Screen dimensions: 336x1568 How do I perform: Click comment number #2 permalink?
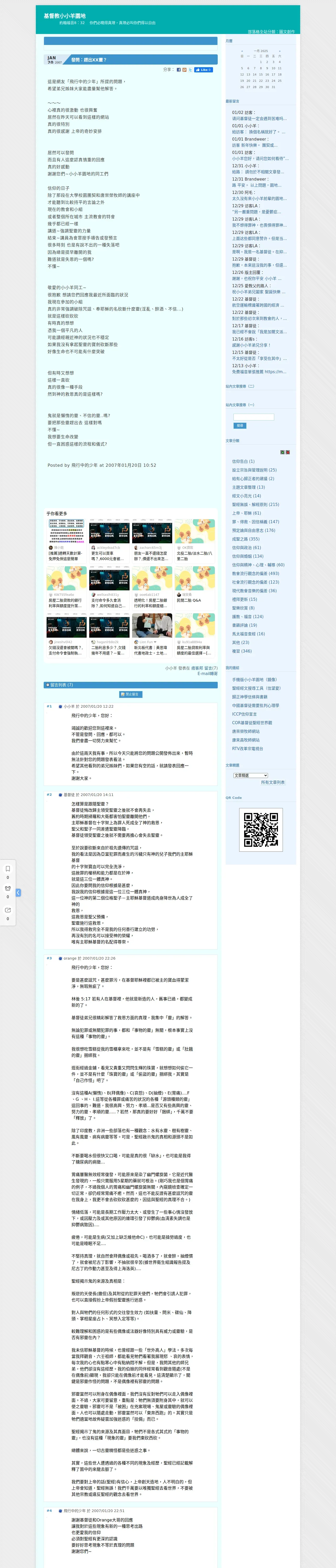click(49, 794)
